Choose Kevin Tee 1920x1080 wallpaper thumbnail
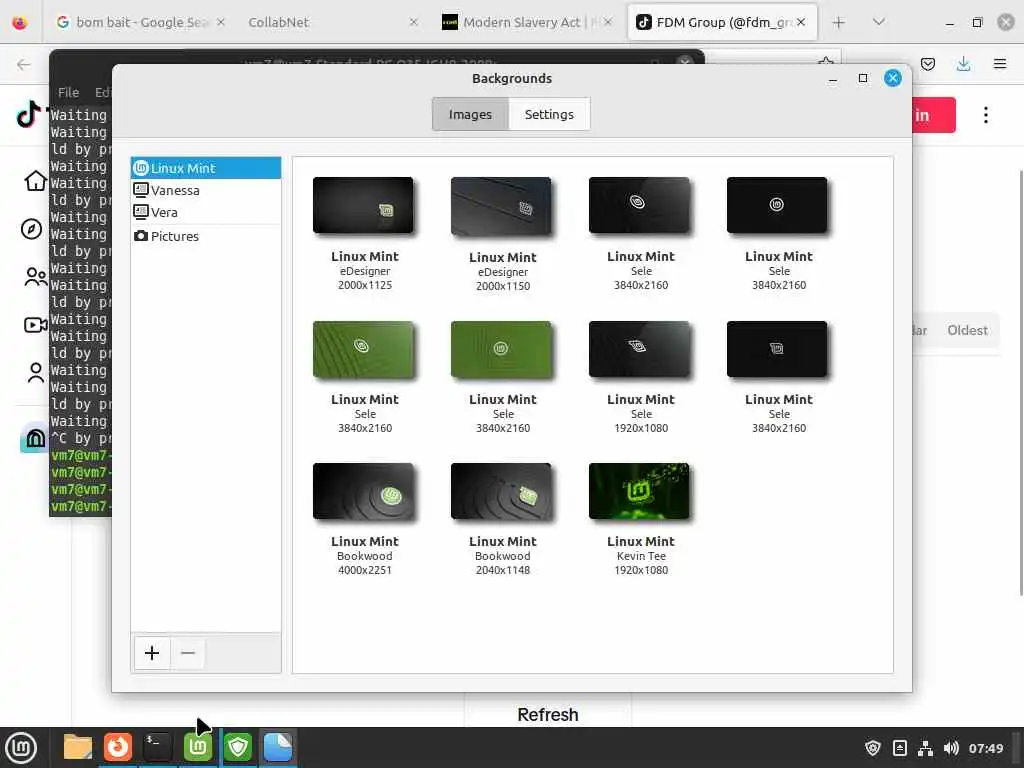 pos(639,491)
